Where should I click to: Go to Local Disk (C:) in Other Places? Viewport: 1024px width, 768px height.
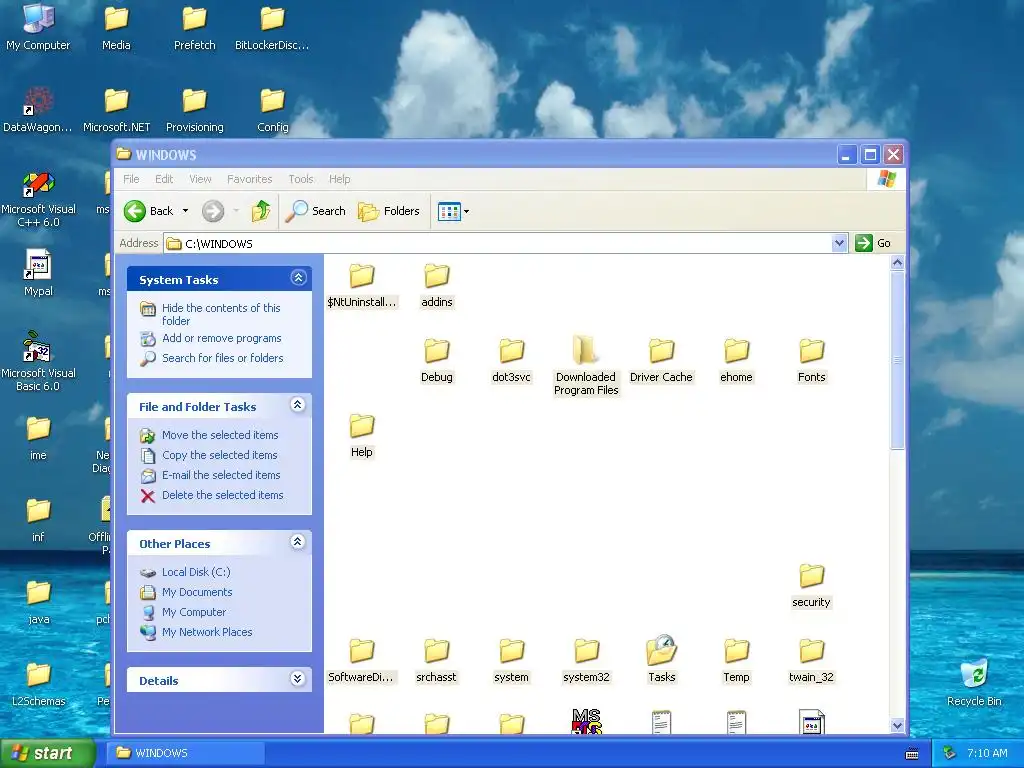[196, 572]
